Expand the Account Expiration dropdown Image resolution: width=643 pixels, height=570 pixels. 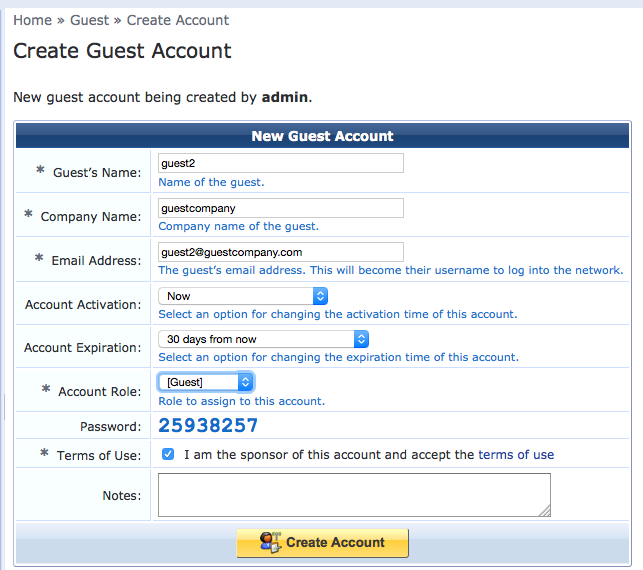(x=263, y=339)
